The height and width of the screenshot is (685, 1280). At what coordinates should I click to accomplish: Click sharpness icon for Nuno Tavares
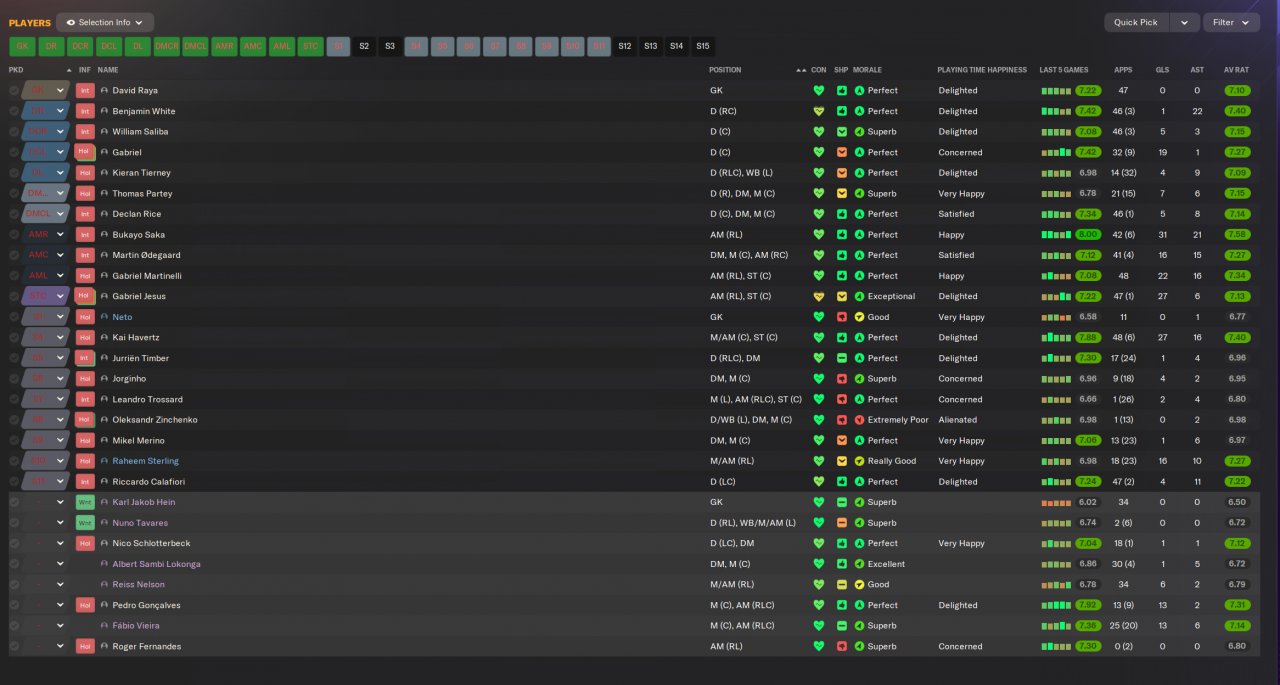coord(842,523)
